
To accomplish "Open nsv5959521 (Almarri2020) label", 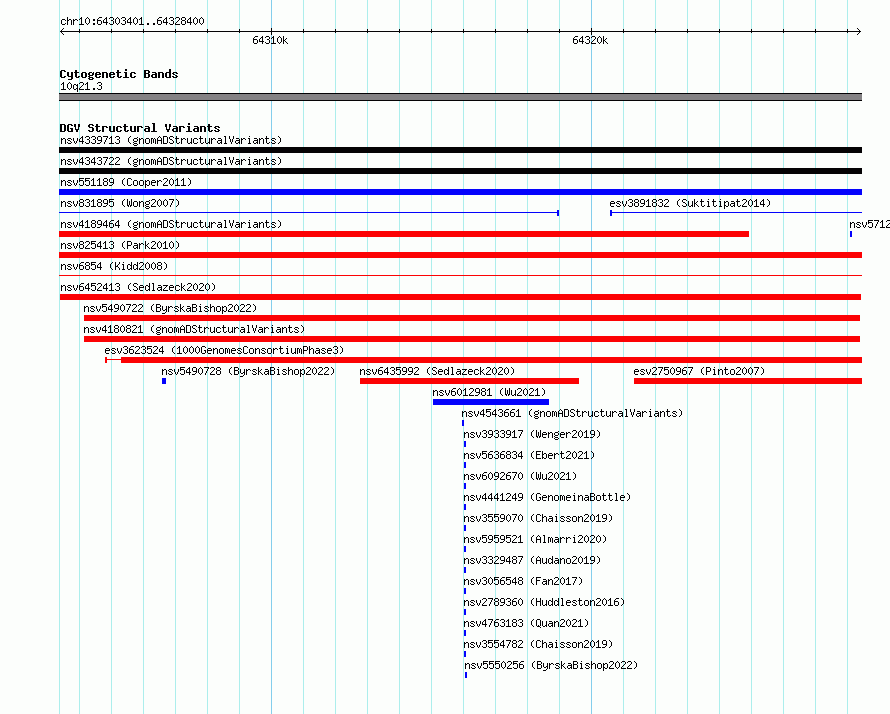I will 535,539.
